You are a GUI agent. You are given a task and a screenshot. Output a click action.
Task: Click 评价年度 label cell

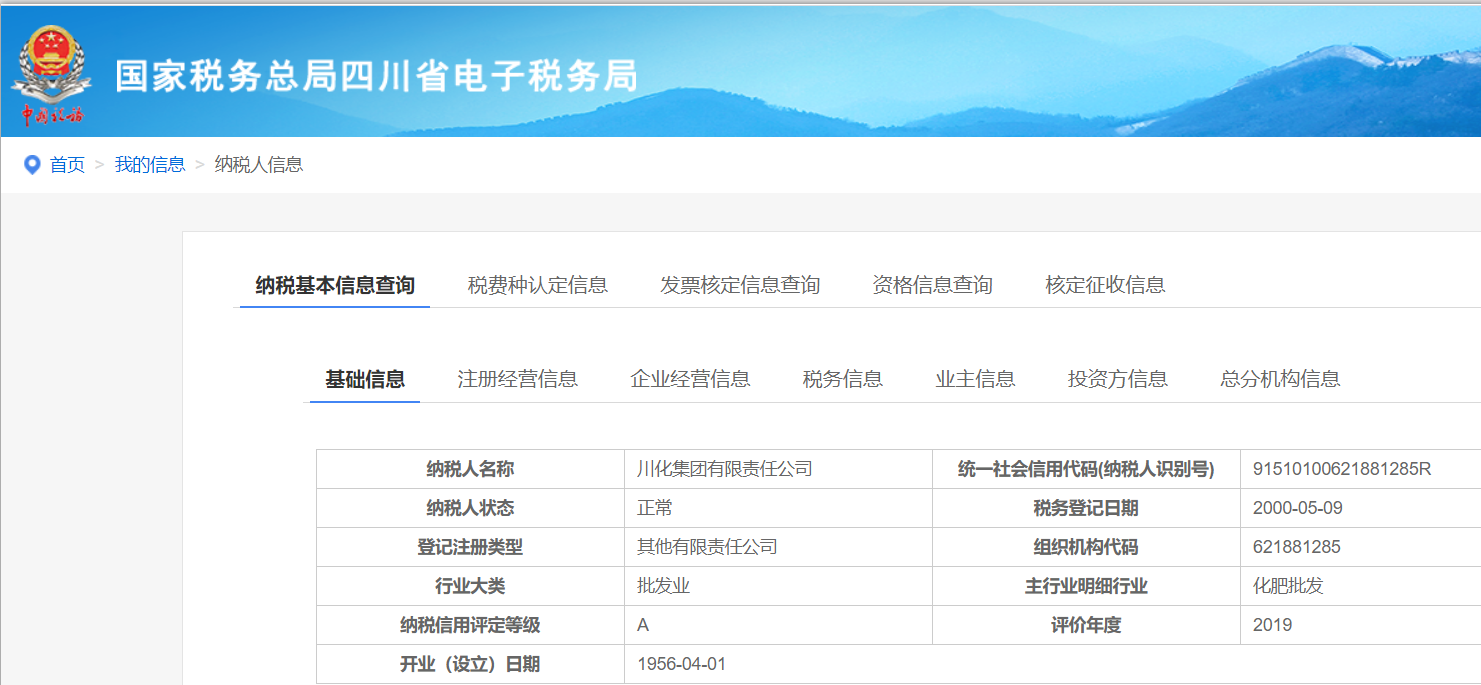click(1086, 625)
